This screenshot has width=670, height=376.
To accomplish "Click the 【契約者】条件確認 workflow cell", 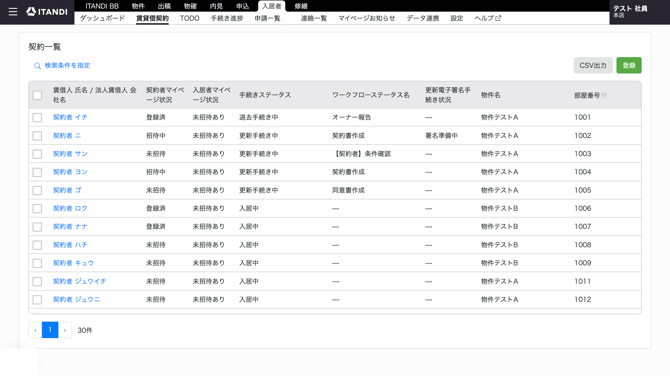I will pyautogui.click(x=361, y=153).
